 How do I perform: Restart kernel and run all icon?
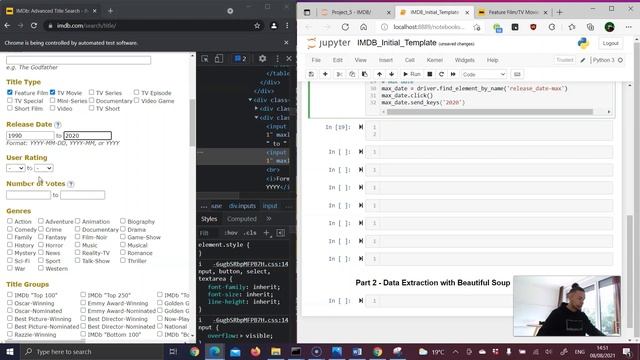(453, 74)
